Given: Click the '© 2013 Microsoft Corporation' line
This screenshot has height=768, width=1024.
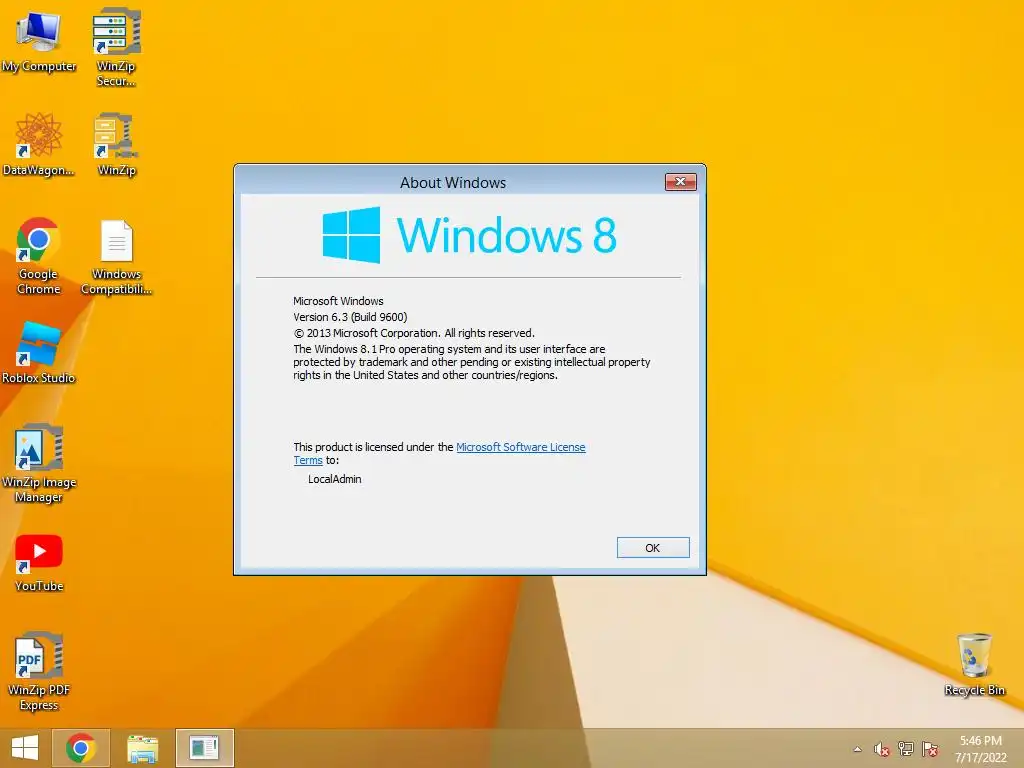Looking at the screenshot, I should tap(414, 333).
